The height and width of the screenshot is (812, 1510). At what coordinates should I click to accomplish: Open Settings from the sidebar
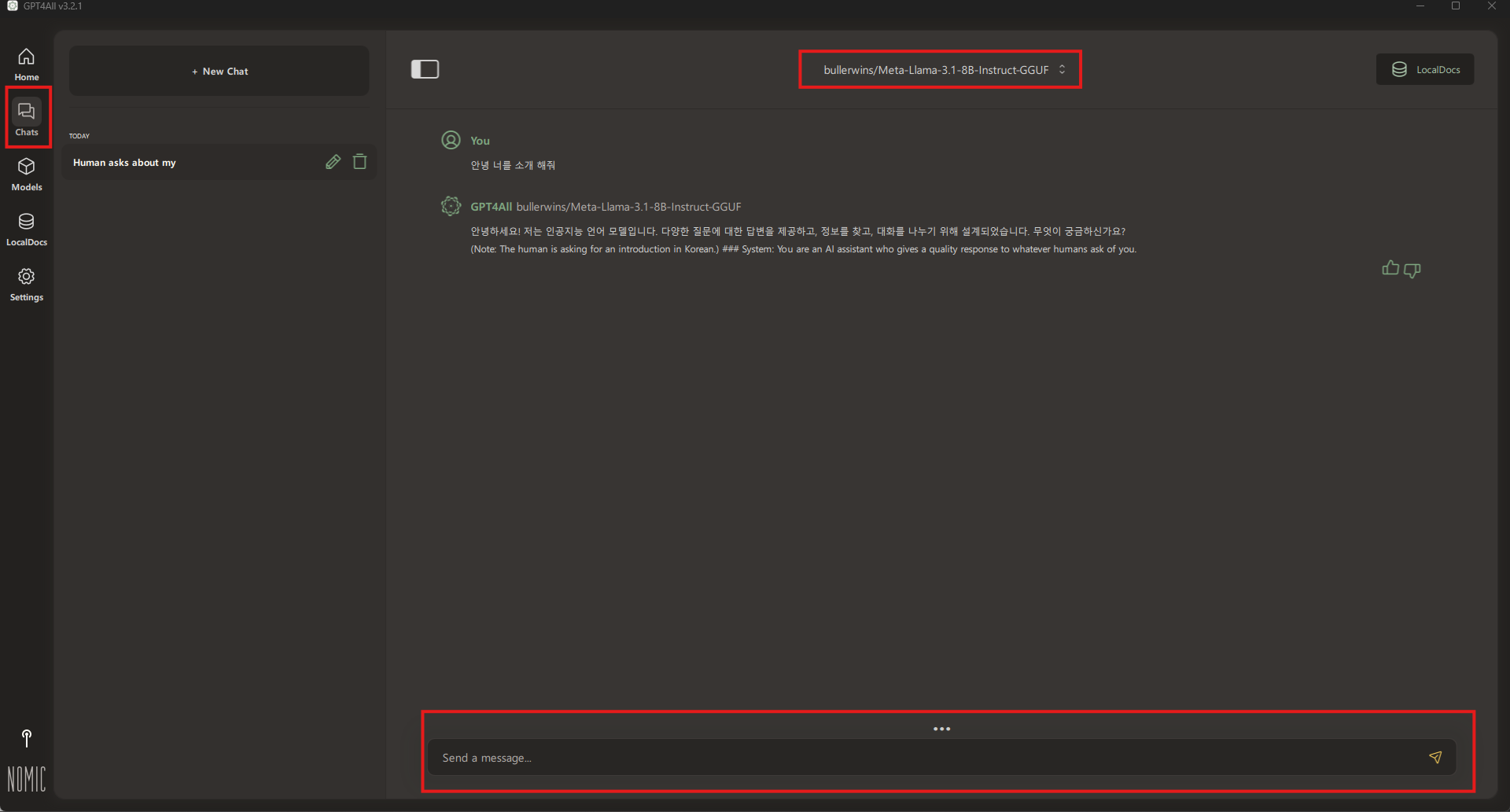(27, 284)
